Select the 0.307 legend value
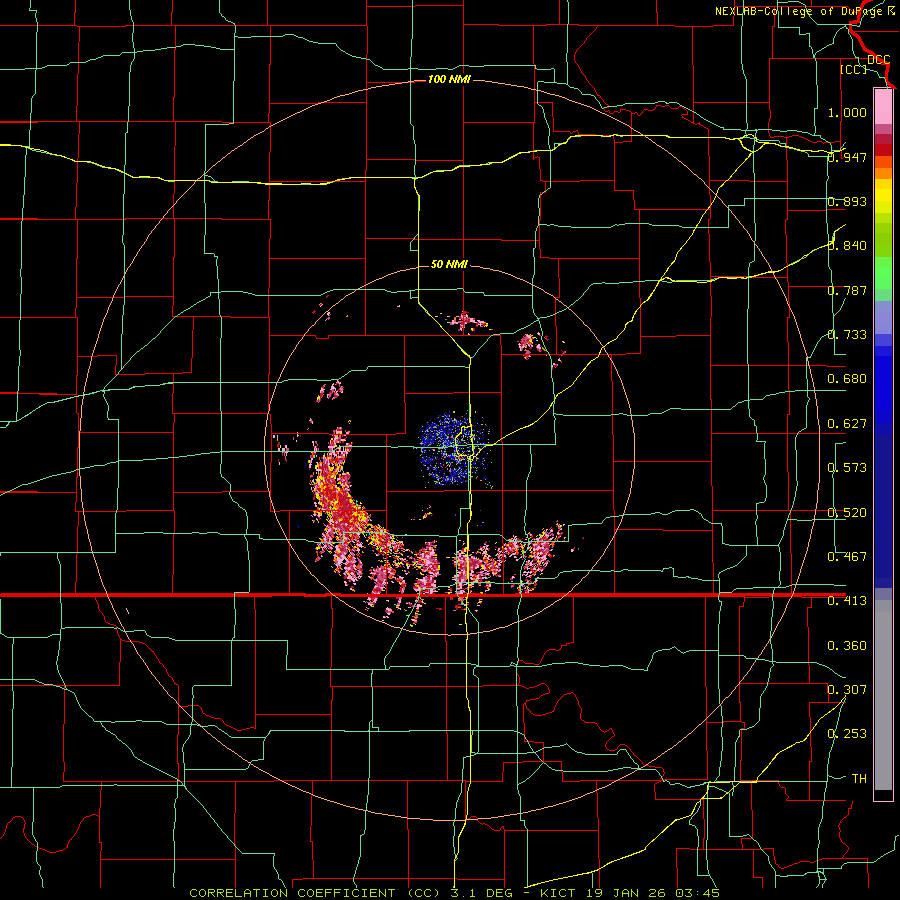 [x=847, y=690]
